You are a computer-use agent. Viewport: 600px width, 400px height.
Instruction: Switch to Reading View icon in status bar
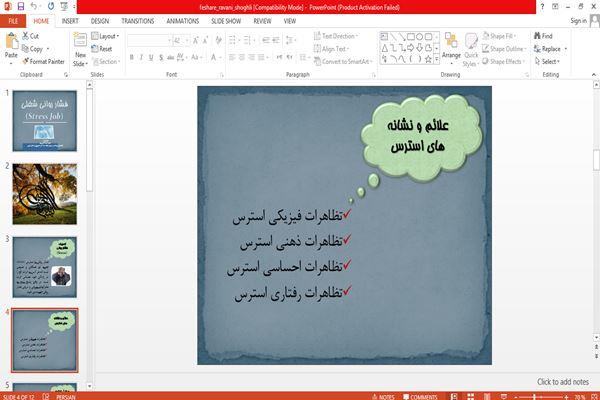point(487,397)
